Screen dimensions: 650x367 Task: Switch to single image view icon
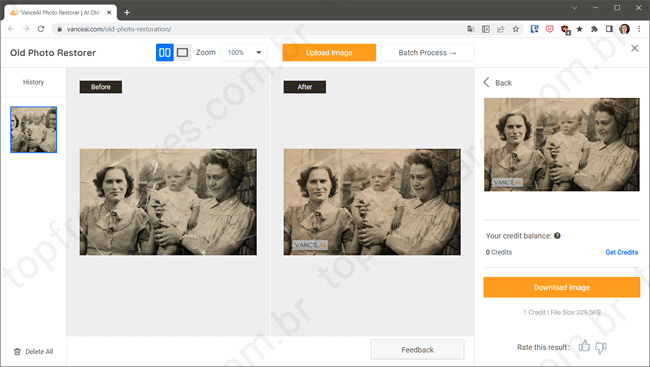(x=182, y=53)
